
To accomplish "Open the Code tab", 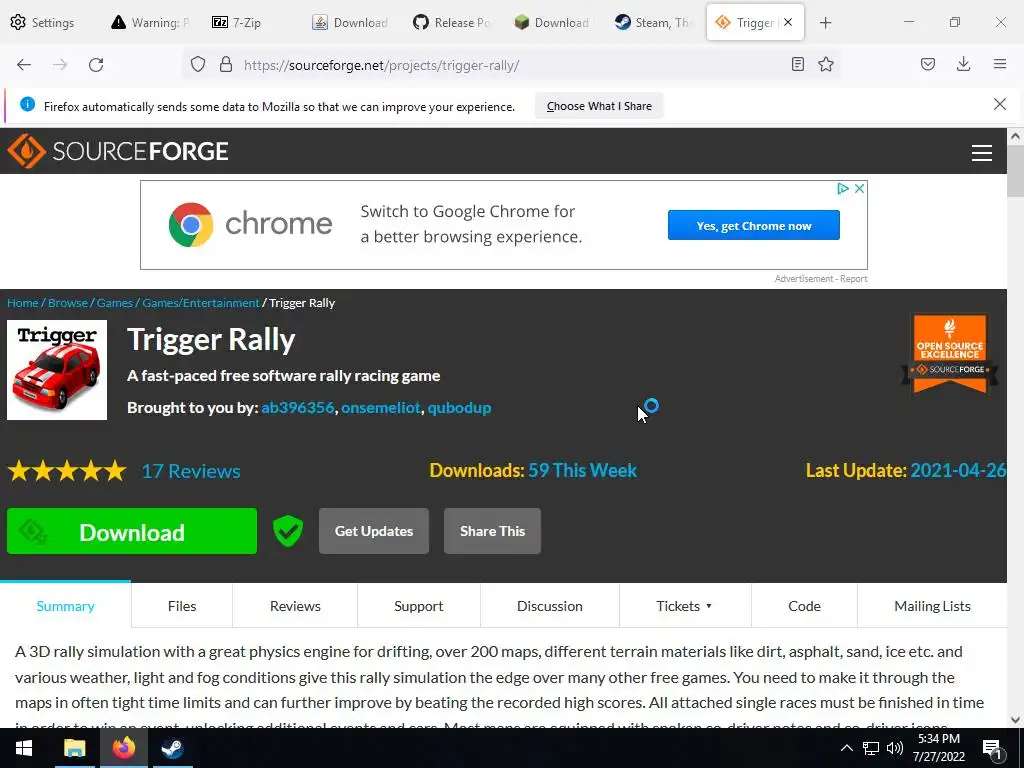I will (804, 606).
